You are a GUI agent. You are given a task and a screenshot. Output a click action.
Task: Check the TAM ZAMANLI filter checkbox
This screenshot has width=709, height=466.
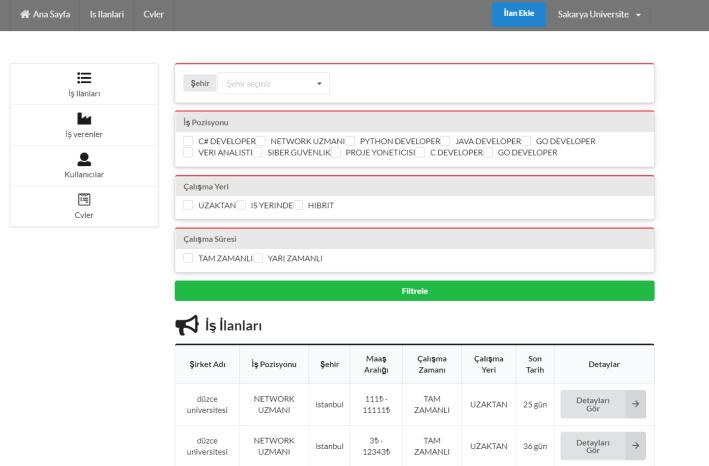click(188, 258)
